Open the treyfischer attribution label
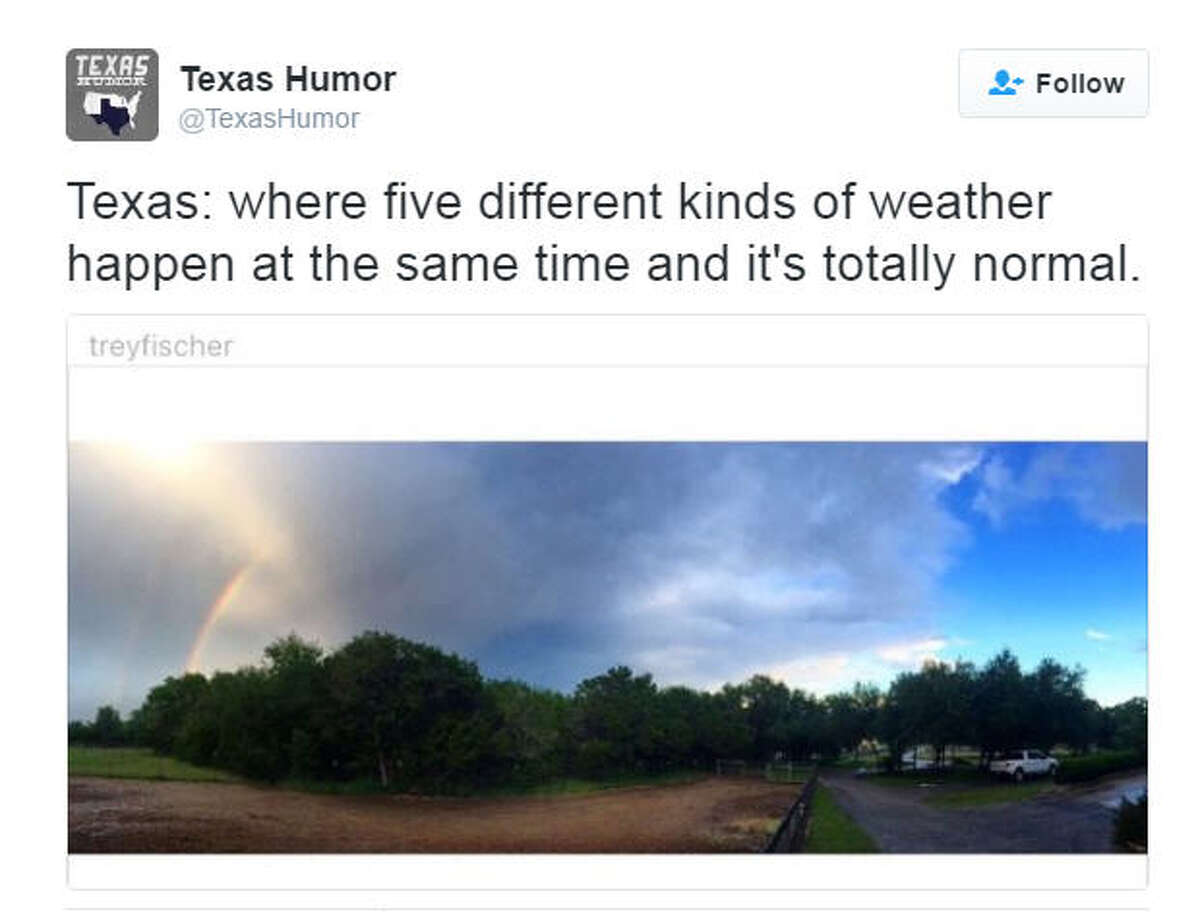Image resolution: width=1200 pixels, height=912 pixels. 158,345
